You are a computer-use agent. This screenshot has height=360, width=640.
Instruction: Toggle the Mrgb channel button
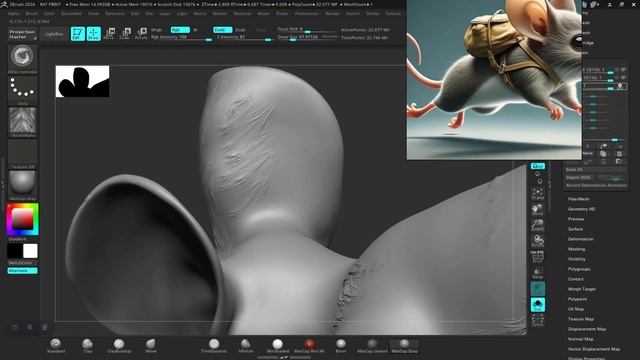[x=156, y=30]
